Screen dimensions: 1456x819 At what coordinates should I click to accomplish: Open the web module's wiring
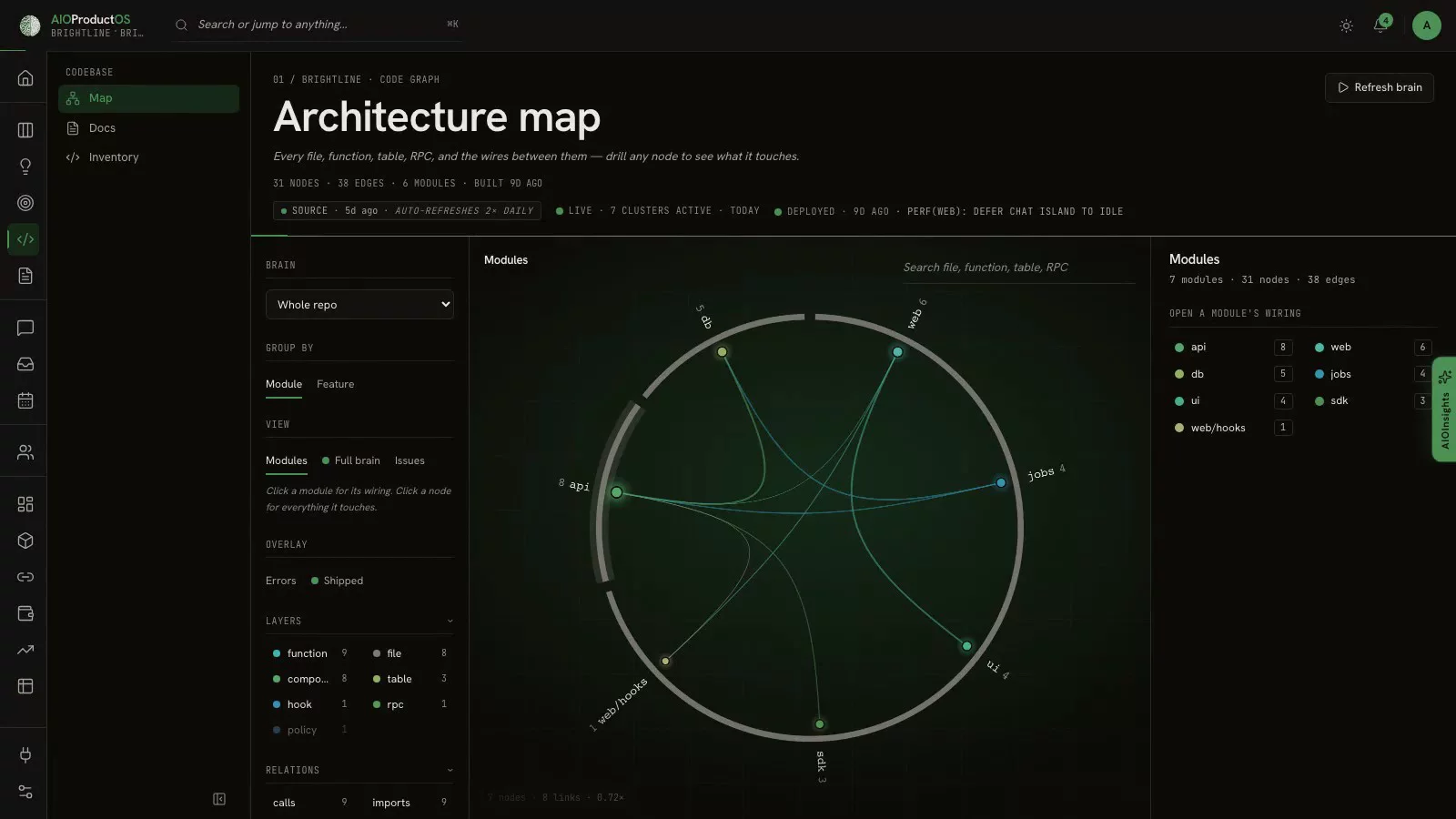[x=1373, y=347]
